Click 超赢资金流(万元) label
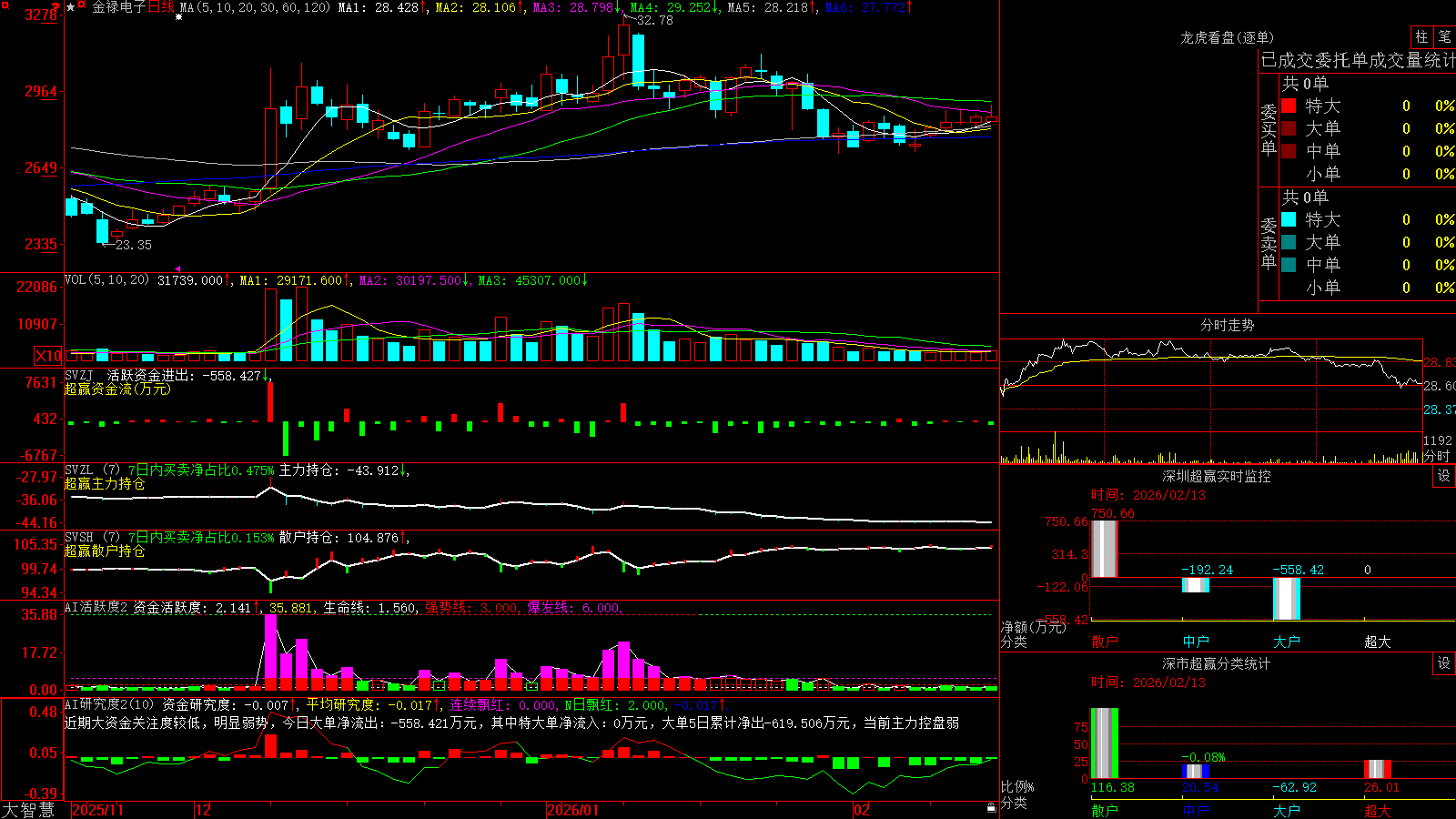Screen dimensions: 1456x819 [x=118, y=389]
